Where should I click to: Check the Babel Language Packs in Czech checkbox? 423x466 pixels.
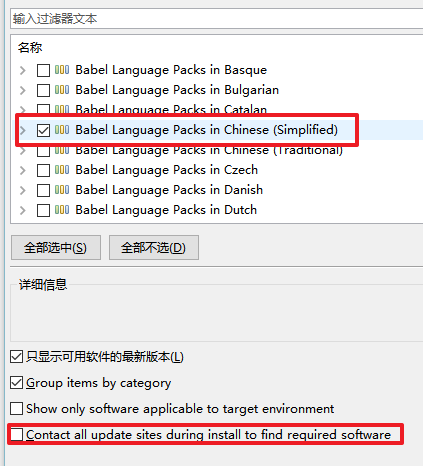[x=43, y=170]
